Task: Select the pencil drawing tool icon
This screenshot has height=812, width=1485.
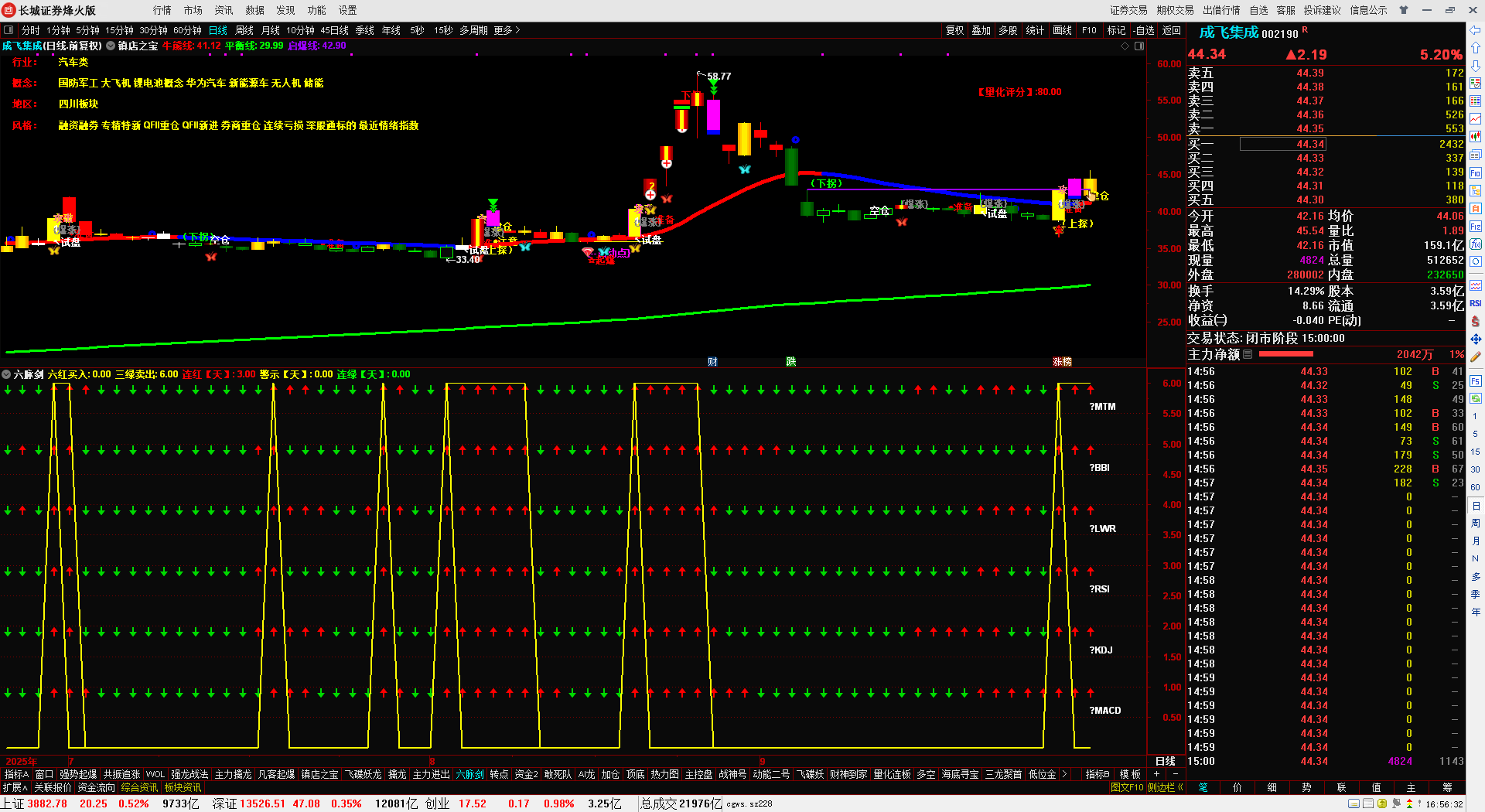Action: 1476,357
